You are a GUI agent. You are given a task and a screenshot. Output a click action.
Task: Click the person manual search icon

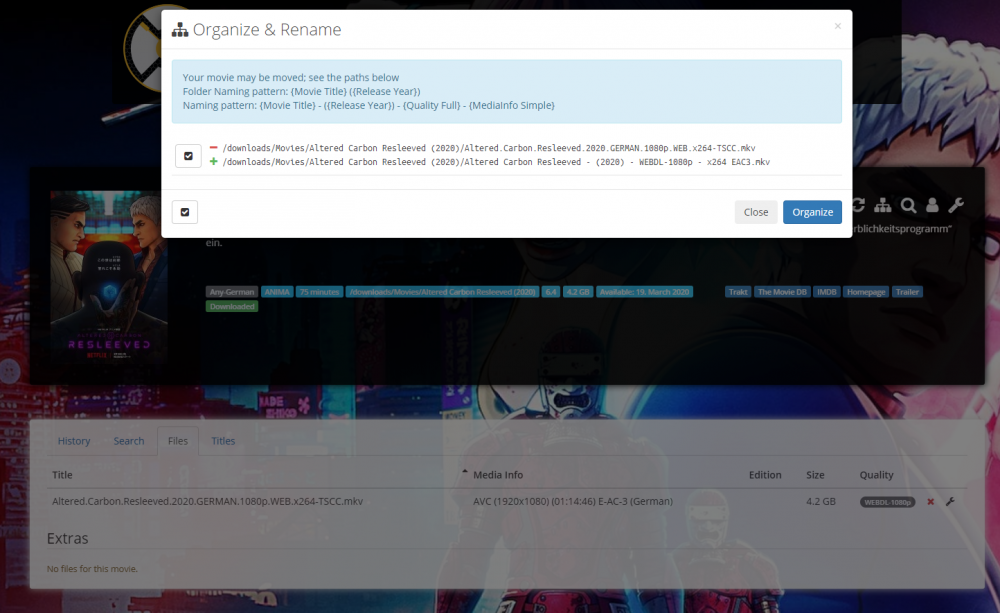pyautogui.click(x=932, y=205)
